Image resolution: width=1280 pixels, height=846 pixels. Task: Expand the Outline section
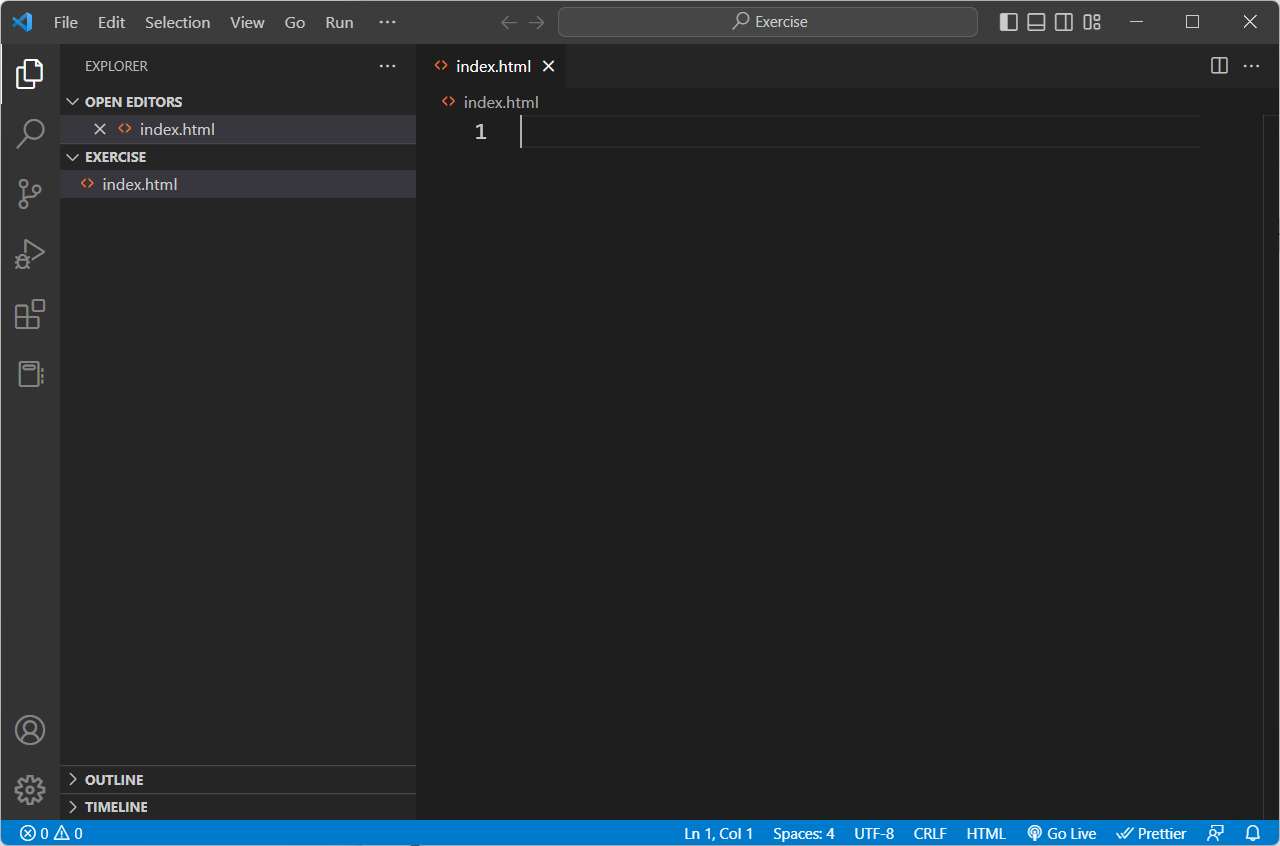(x=72, y=779)
